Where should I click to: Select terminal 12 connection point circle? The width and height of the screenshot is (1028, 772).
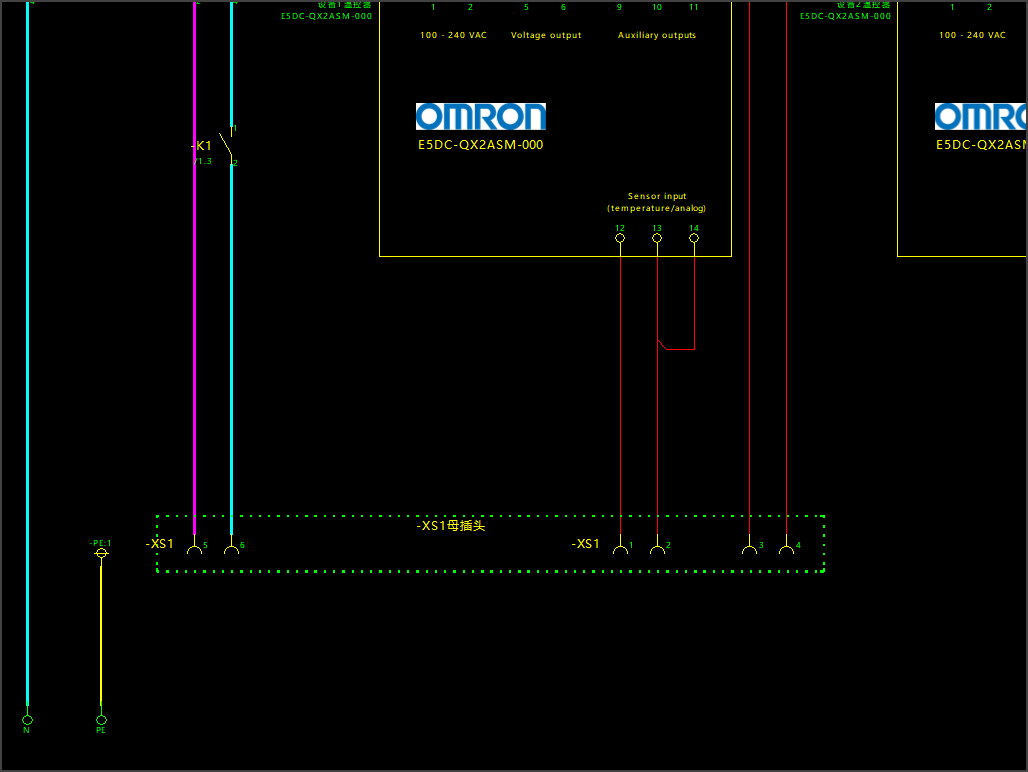[620, 238]
